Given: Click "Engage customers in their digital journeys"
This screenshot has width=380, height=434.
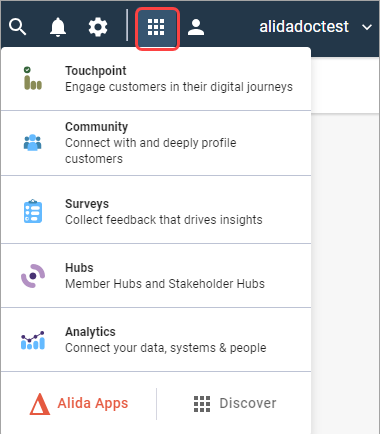Looking at the screenshot, I should (x=179, y=87).
